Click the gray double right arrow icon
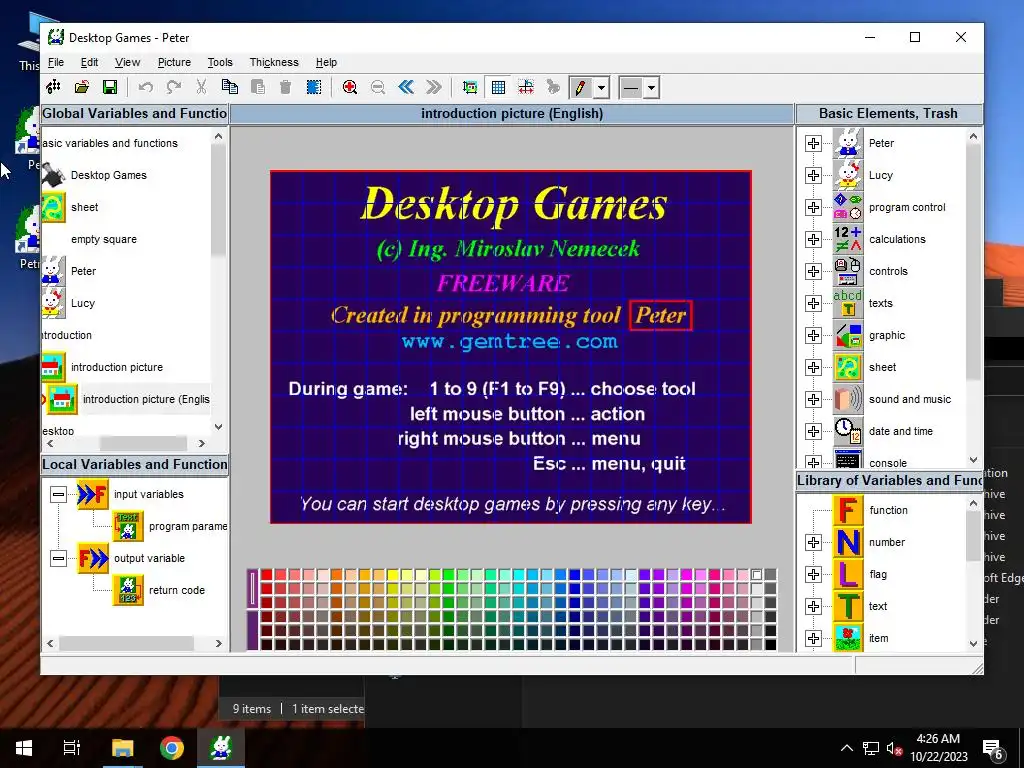The height and width of the screenshot is (768, 1024). point(434,87)
